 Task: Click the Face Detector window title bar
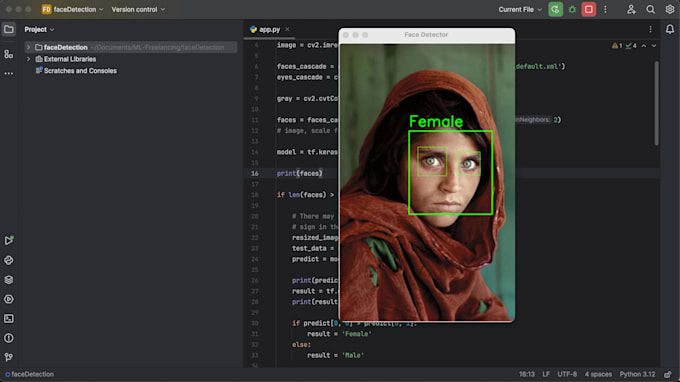click(x=427, y=35)
